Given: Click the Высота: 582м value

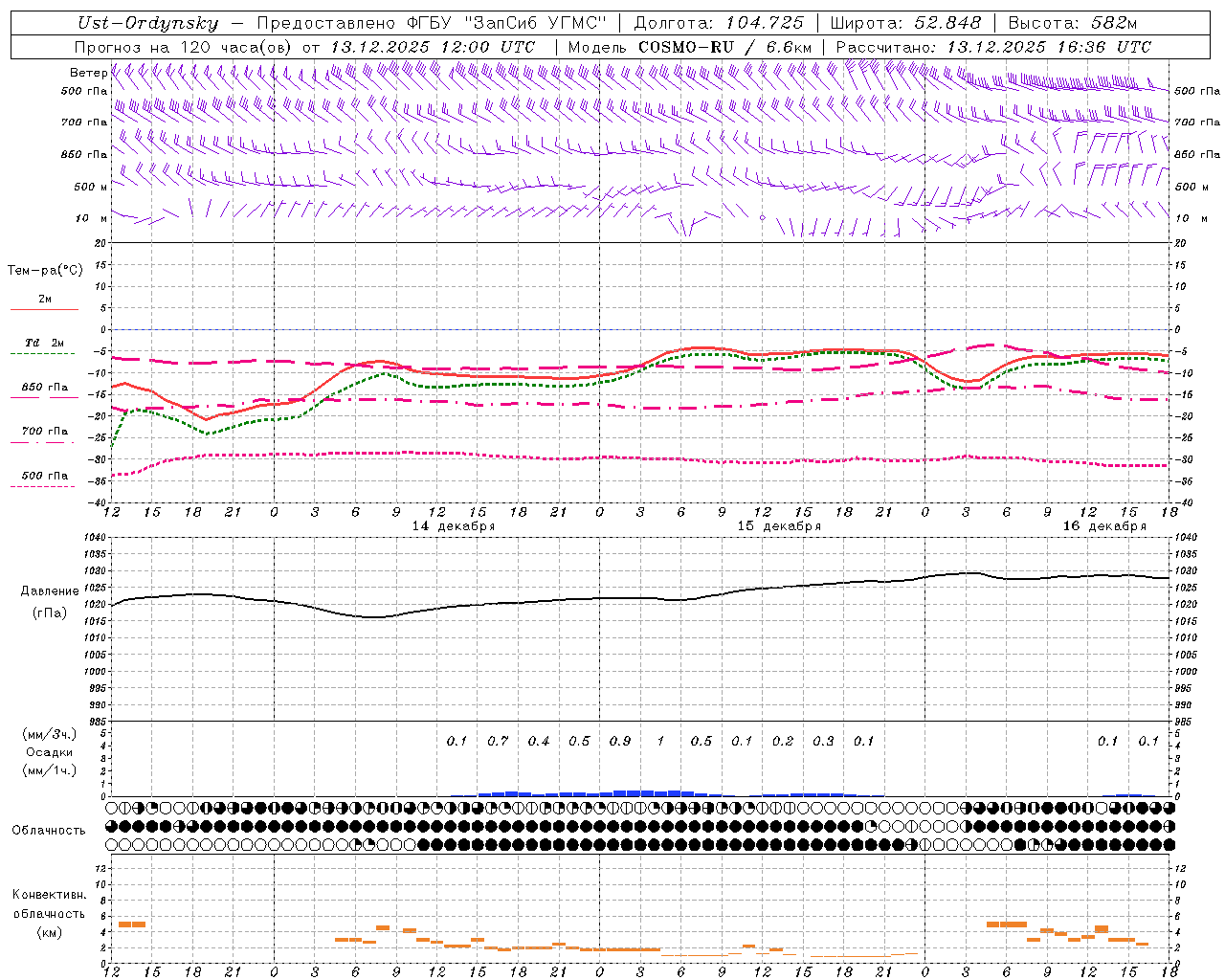Looking at the screenshot, I should point(1073,24).
